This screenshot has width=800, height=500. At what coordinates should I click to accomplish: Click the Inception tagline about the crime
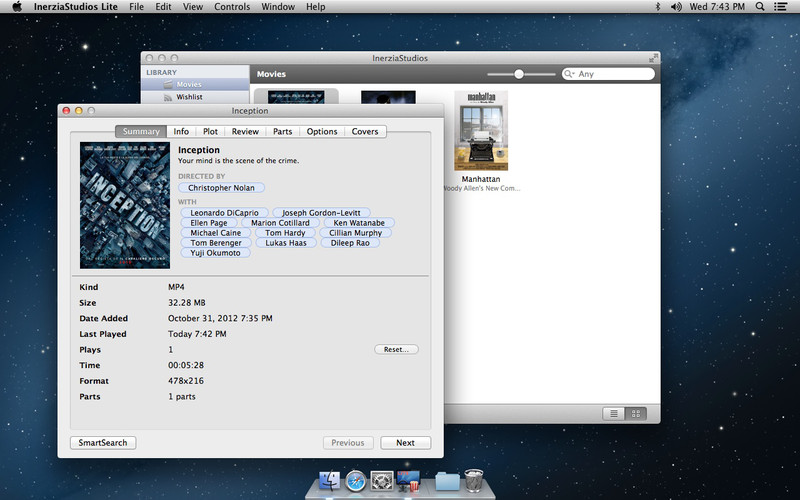[x=239, y=161]
